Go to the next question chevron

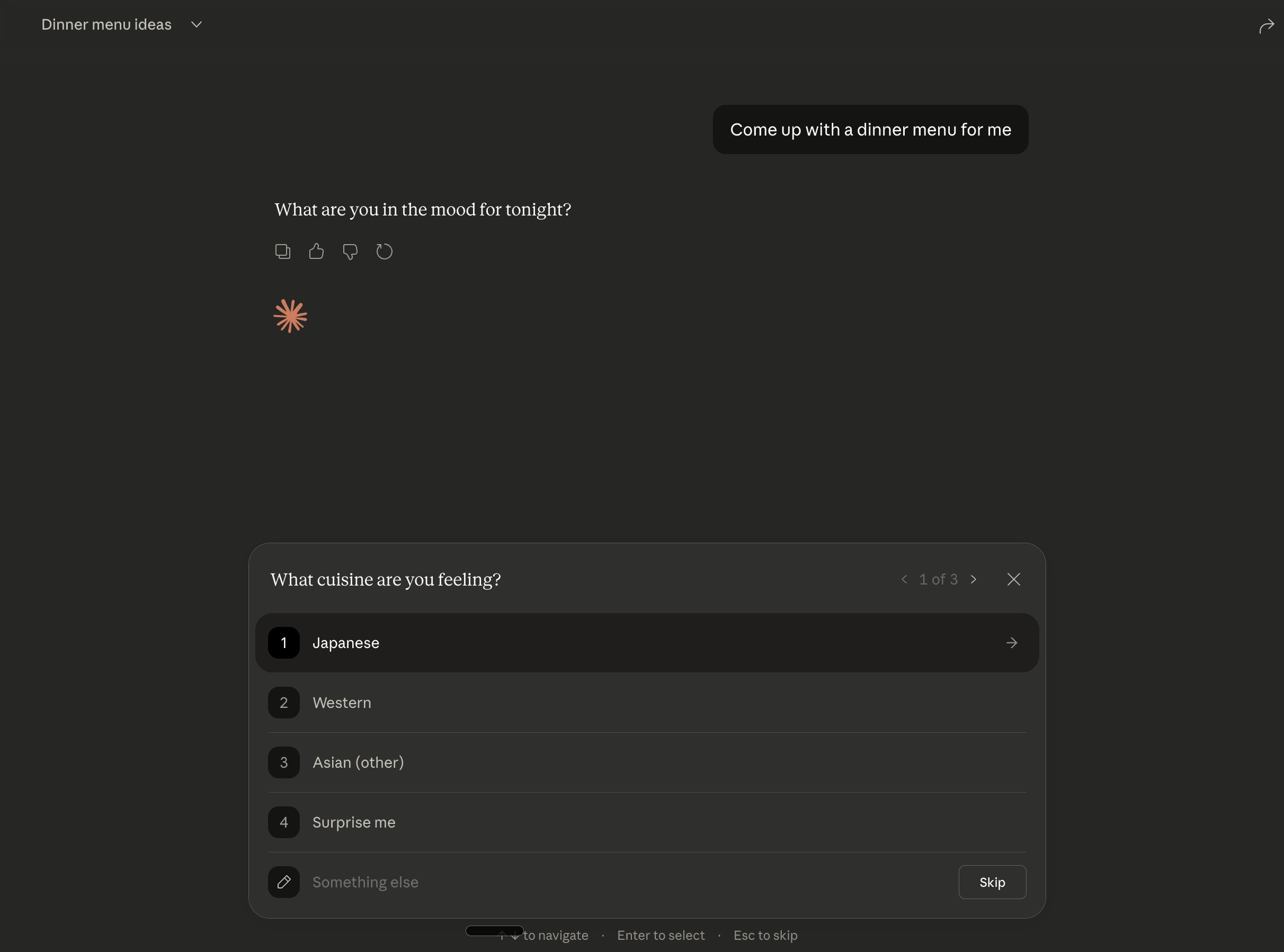(x=973, y=579)
